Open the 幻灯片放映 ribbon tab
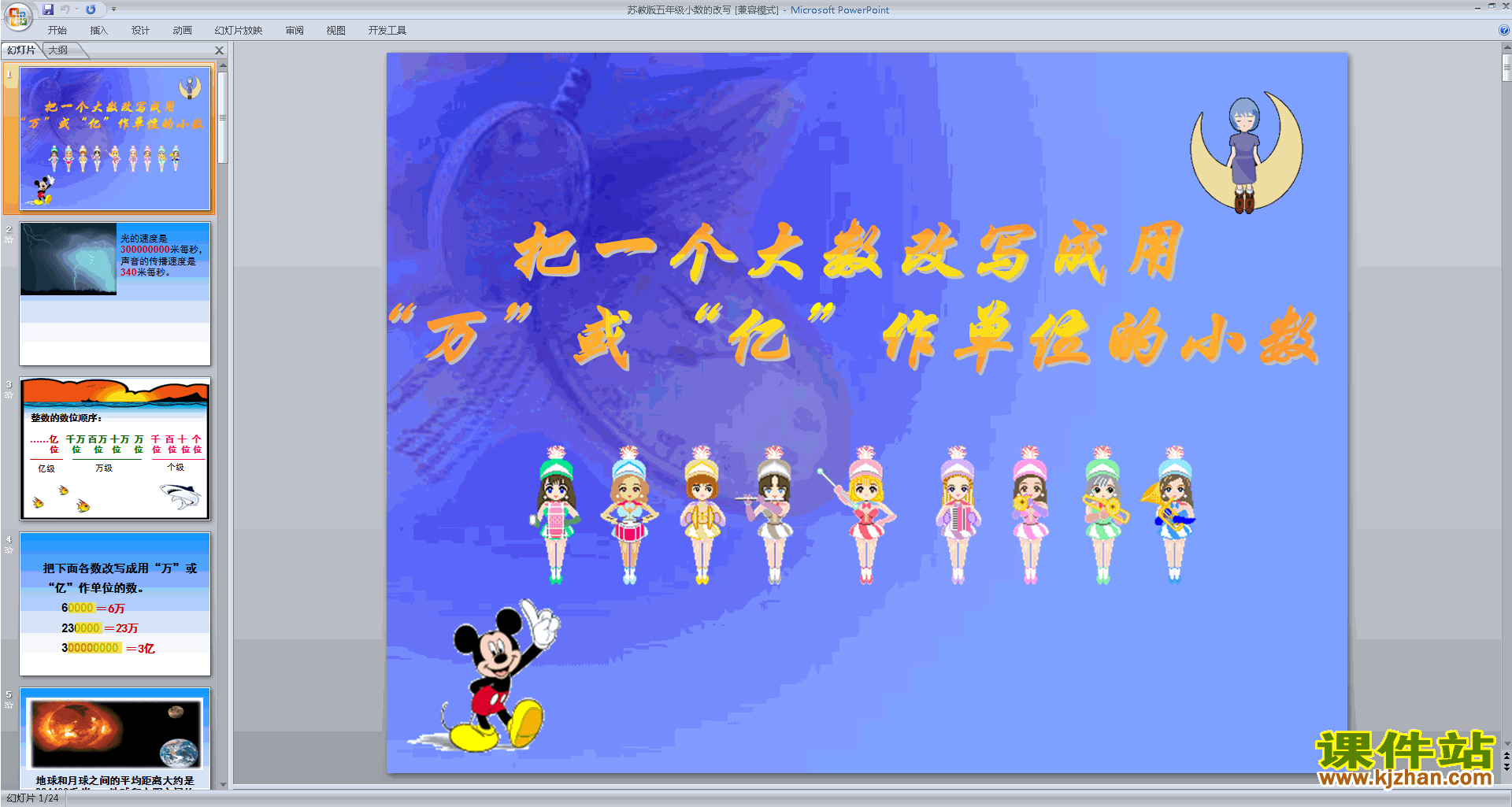The width and height of the screenshot is (1512, 807). [239, 31]
